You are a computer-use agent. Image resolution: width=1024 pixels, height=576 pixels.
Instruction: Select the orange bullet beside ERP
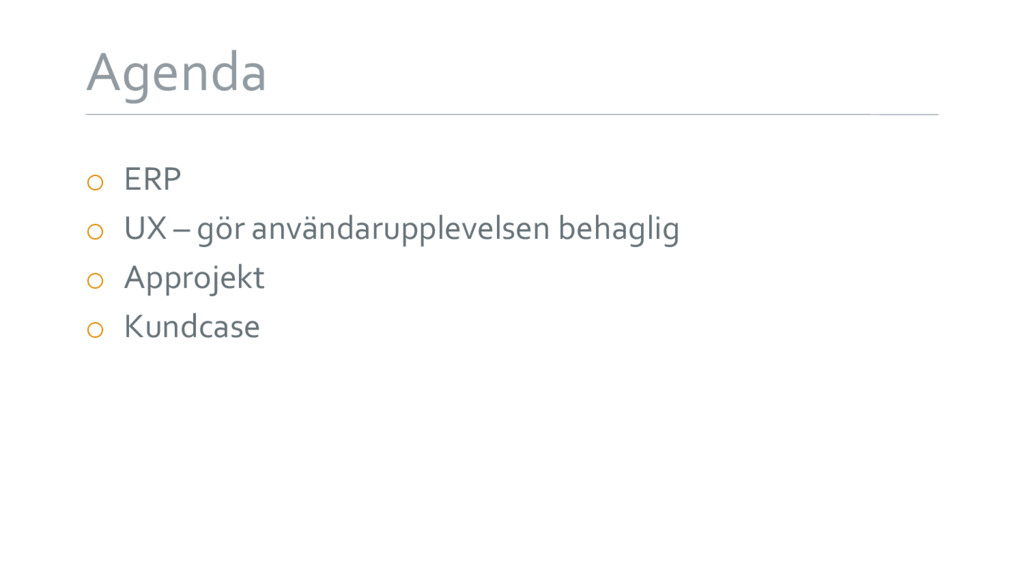[95, 182]
